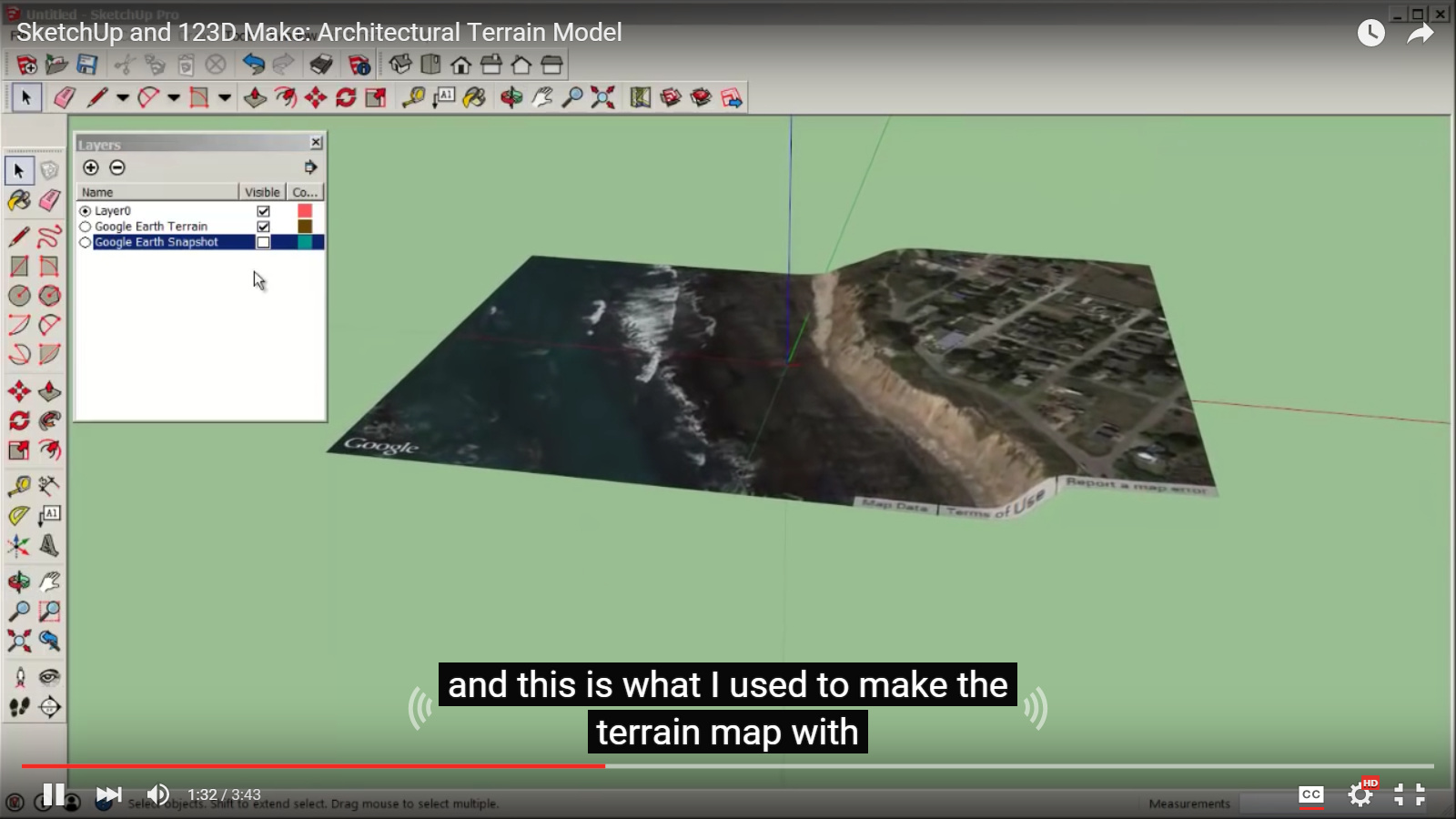Open Line tool dropdown arrow
Image resolution: width=1456 pixels, height=819 pixels.
pyautogui.click(x=122, y=97)
